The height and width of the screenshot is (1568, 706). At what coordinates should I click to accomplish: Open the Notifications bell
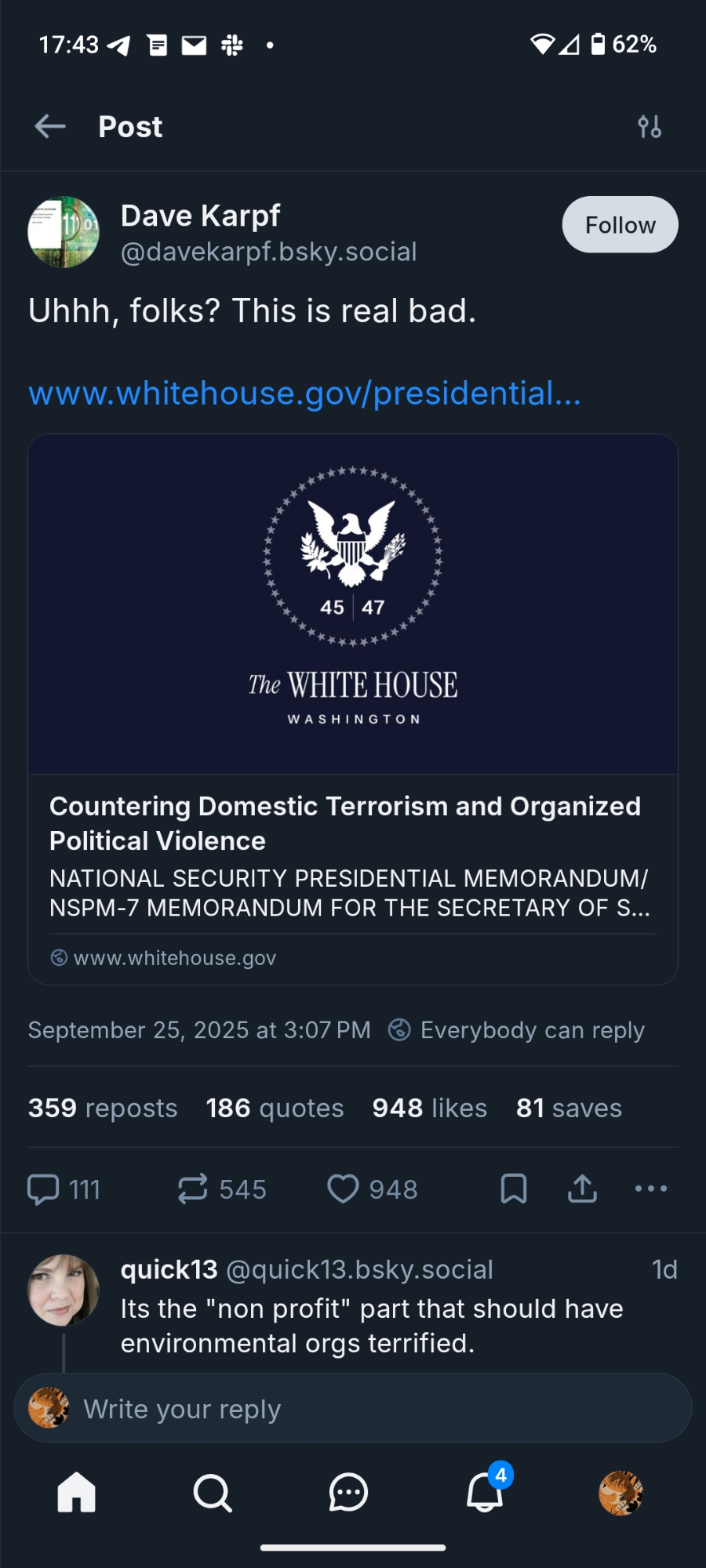tap(485, 1492)
